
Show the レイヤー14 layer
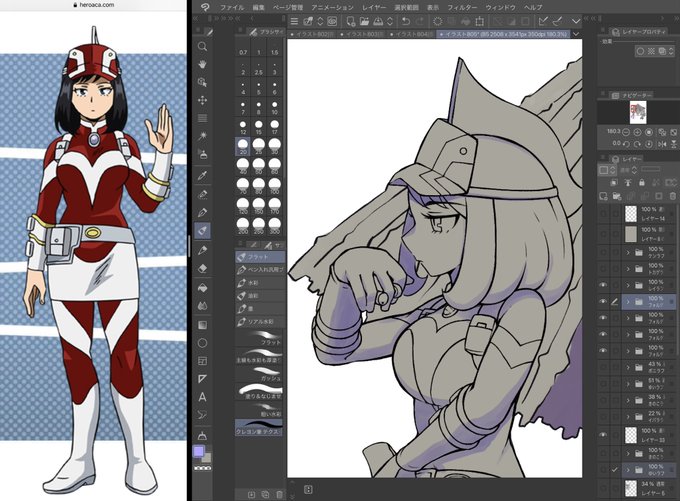(603, 213)
